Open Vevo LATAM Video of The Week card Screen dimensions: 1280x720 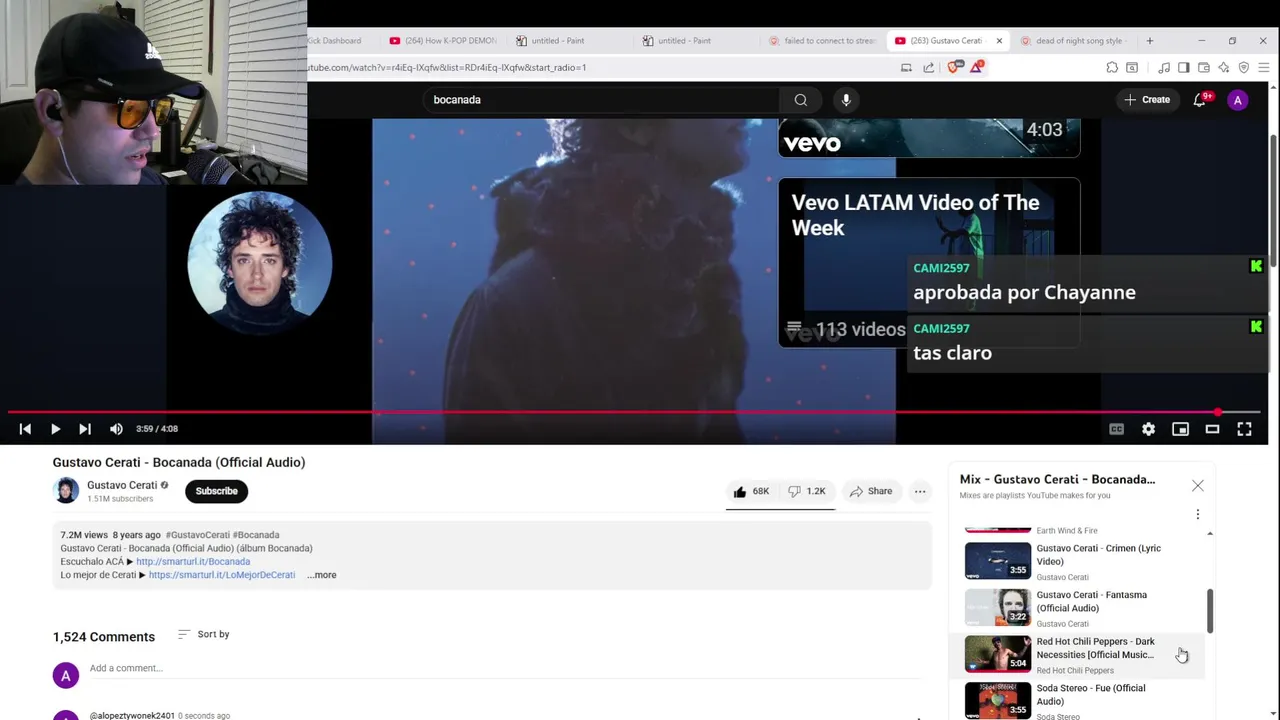point(929,263)
